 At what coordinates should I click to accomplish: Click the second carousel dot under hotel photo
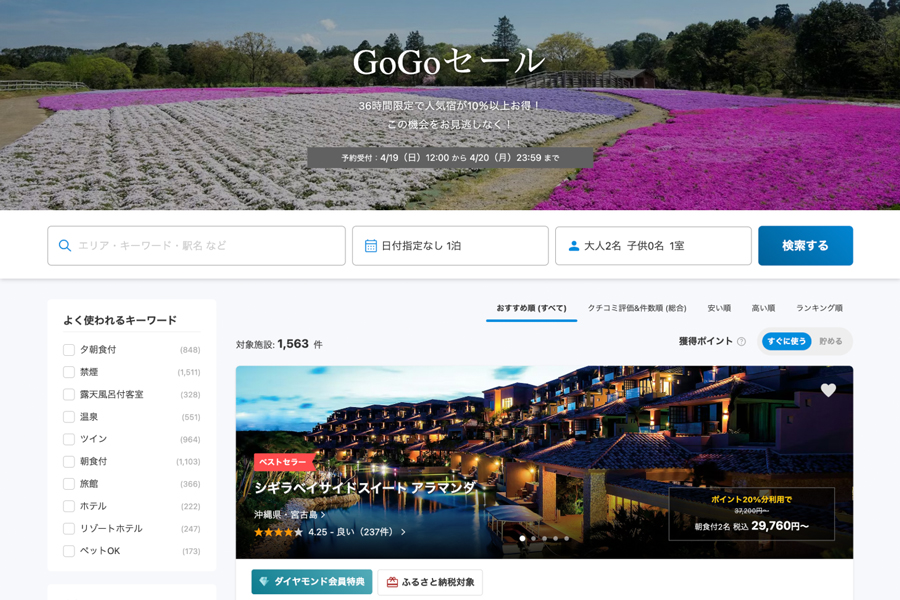tap(533, 537)
